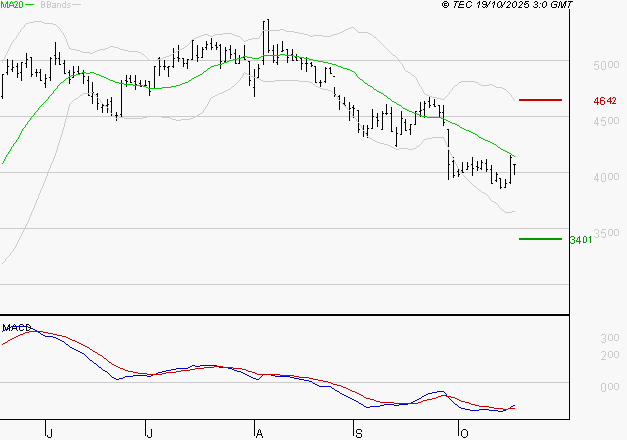Select the O month marker on time axis
This screenshot has width=627, height=440.
(x=463, y=432)
